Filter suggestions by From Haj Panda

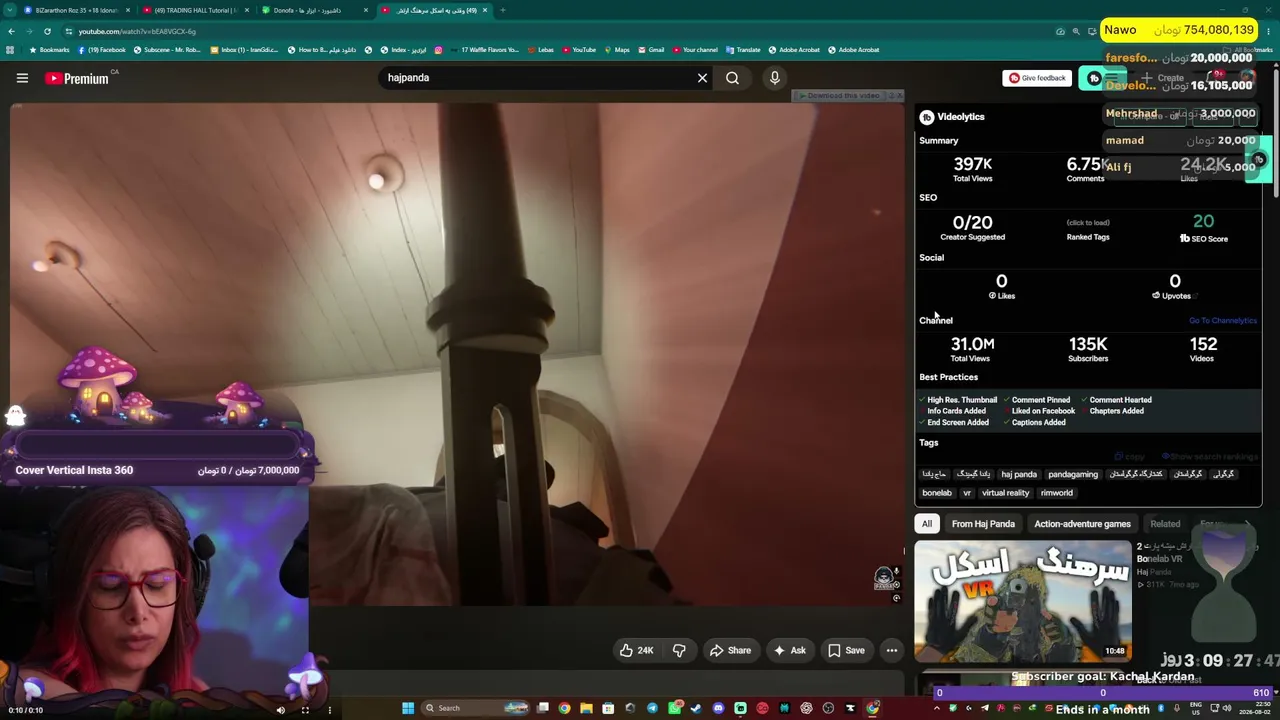(x=983, y=524)
